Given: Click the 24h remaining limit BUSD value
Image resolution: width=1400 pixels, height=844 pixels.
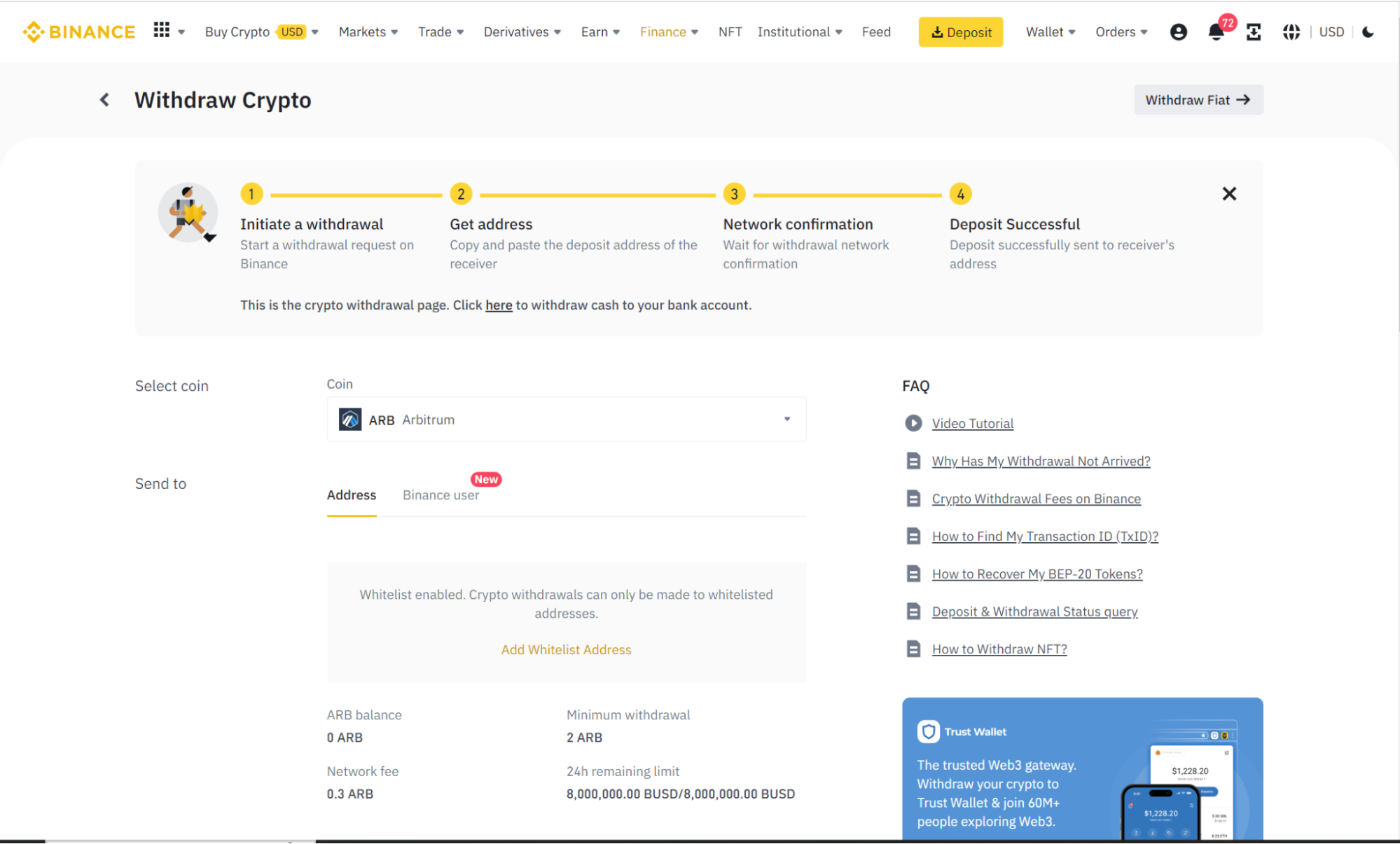Looking at the screenshot, I should [681, 794].
